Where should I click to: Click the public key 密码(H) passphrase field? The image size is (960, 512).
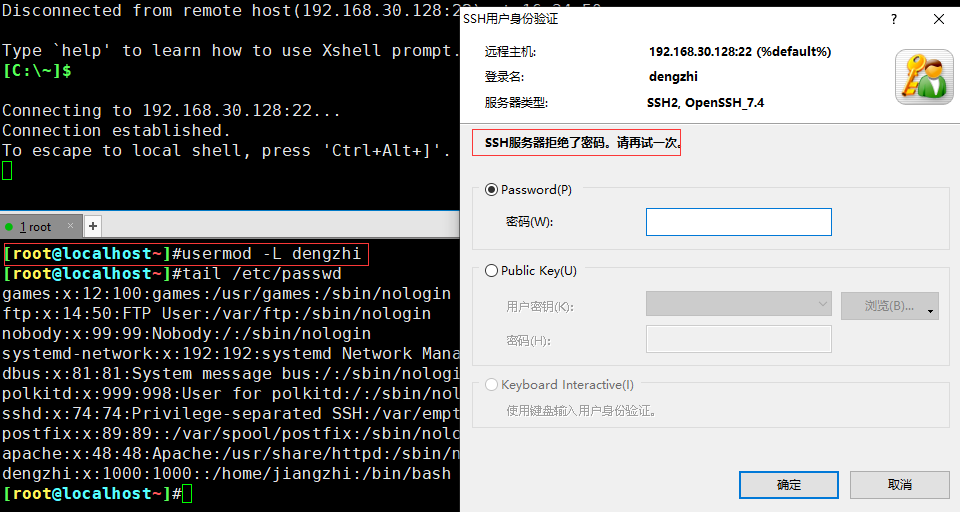(738, 339)
